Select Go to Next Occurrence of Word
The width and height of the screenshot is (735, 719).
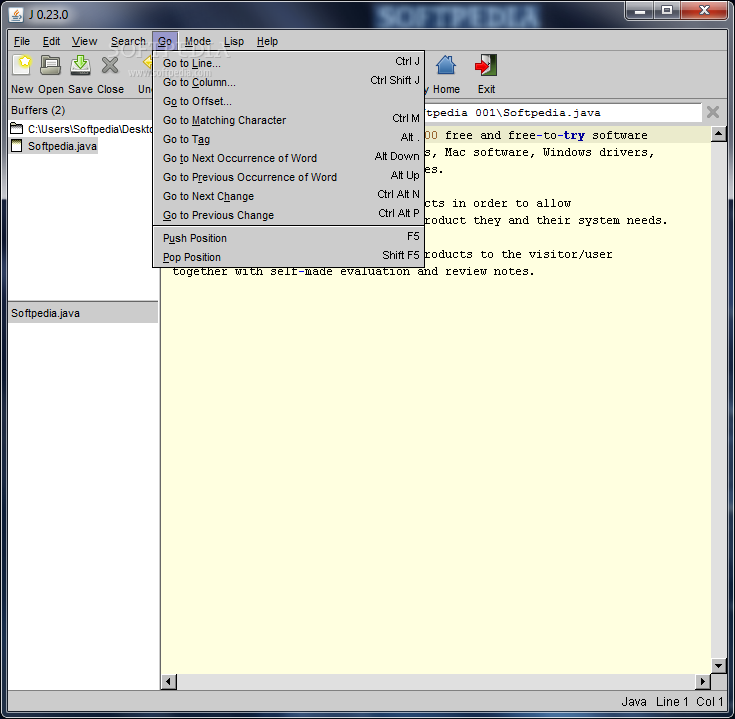[x=289, y=157]
